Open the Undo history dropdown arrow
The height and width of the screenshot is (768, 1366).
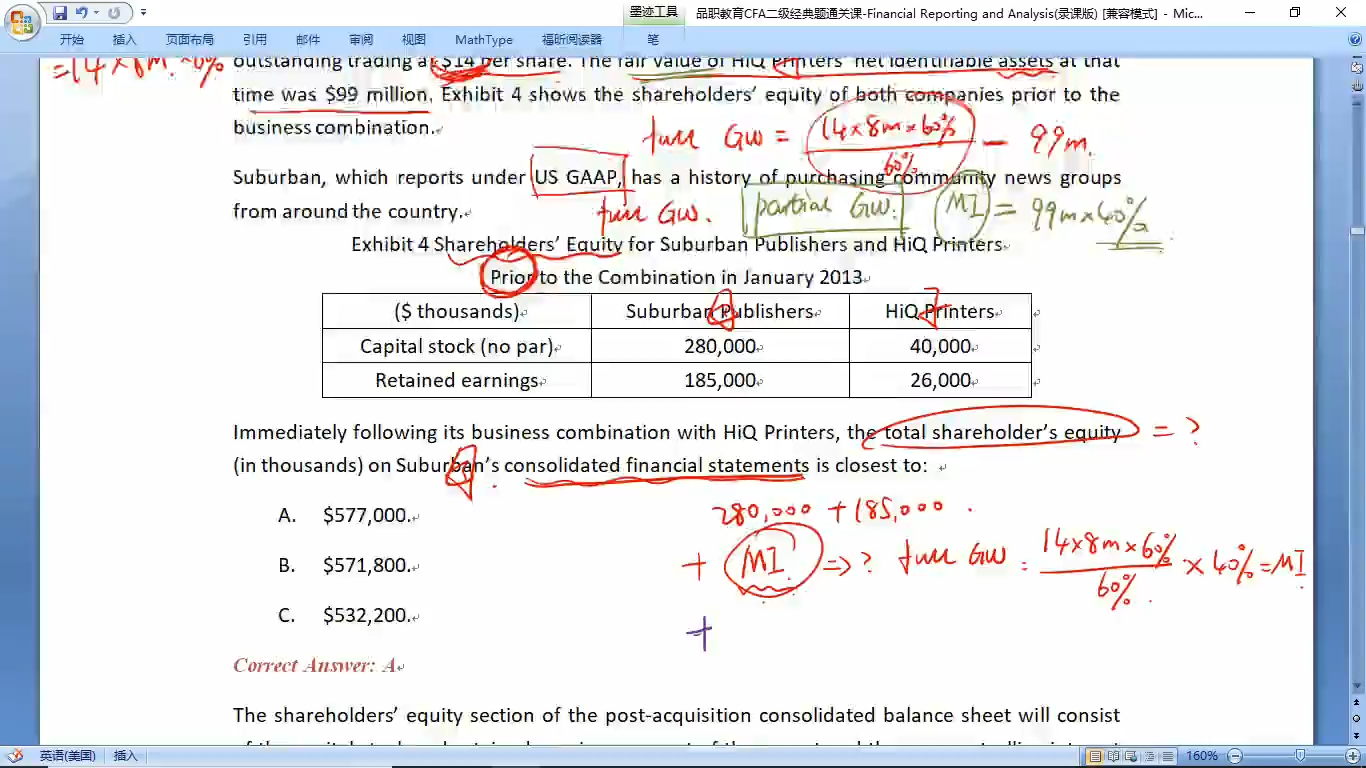[95, 13]
